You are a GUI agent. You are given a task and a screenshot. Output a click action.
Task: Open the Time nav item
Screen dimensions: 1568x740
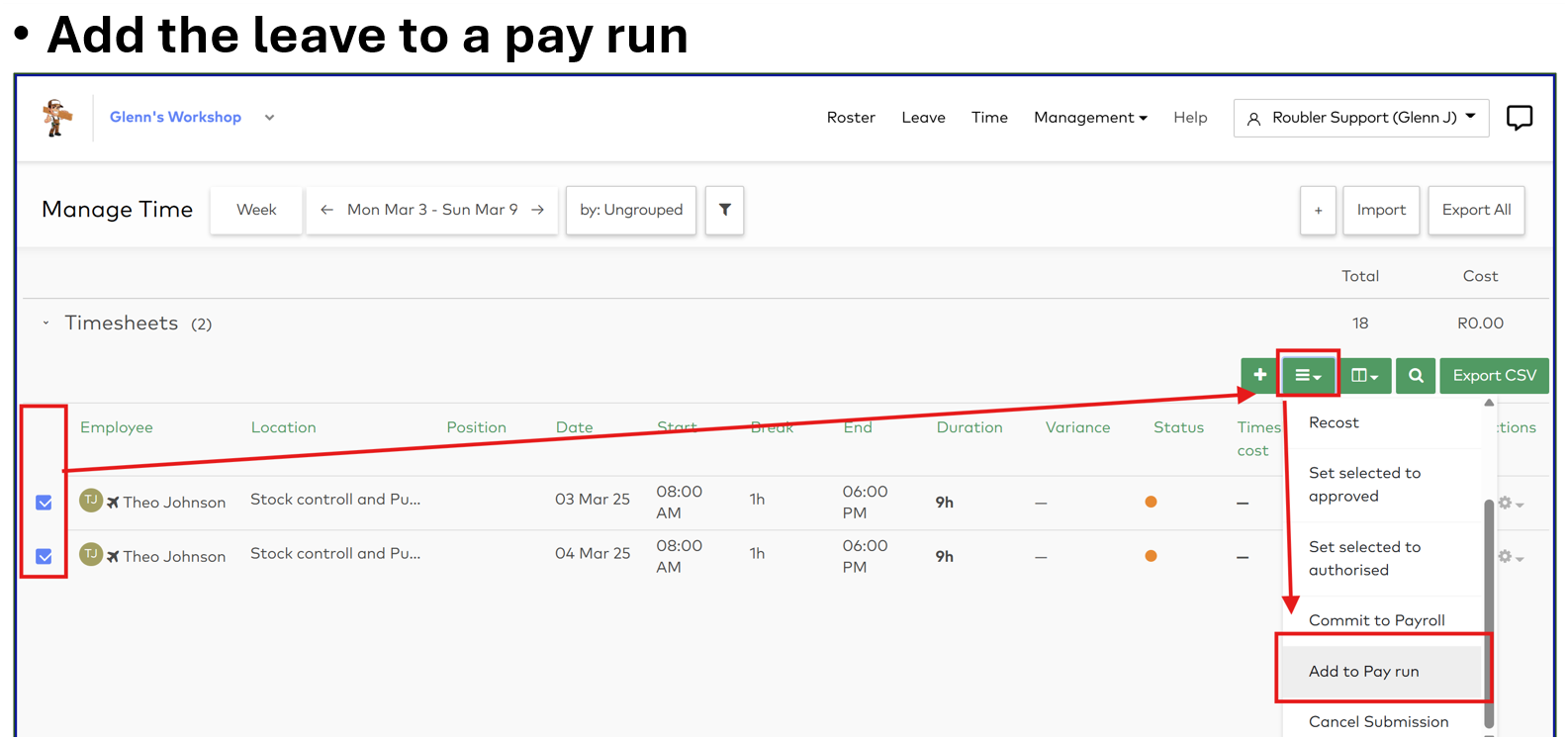[989, 117]
